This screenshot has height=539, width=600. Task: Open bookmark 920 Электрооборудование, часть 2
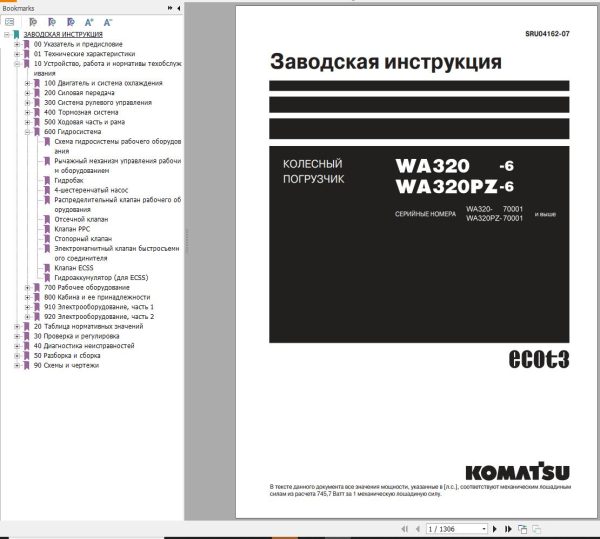click(x=99, y=316)
